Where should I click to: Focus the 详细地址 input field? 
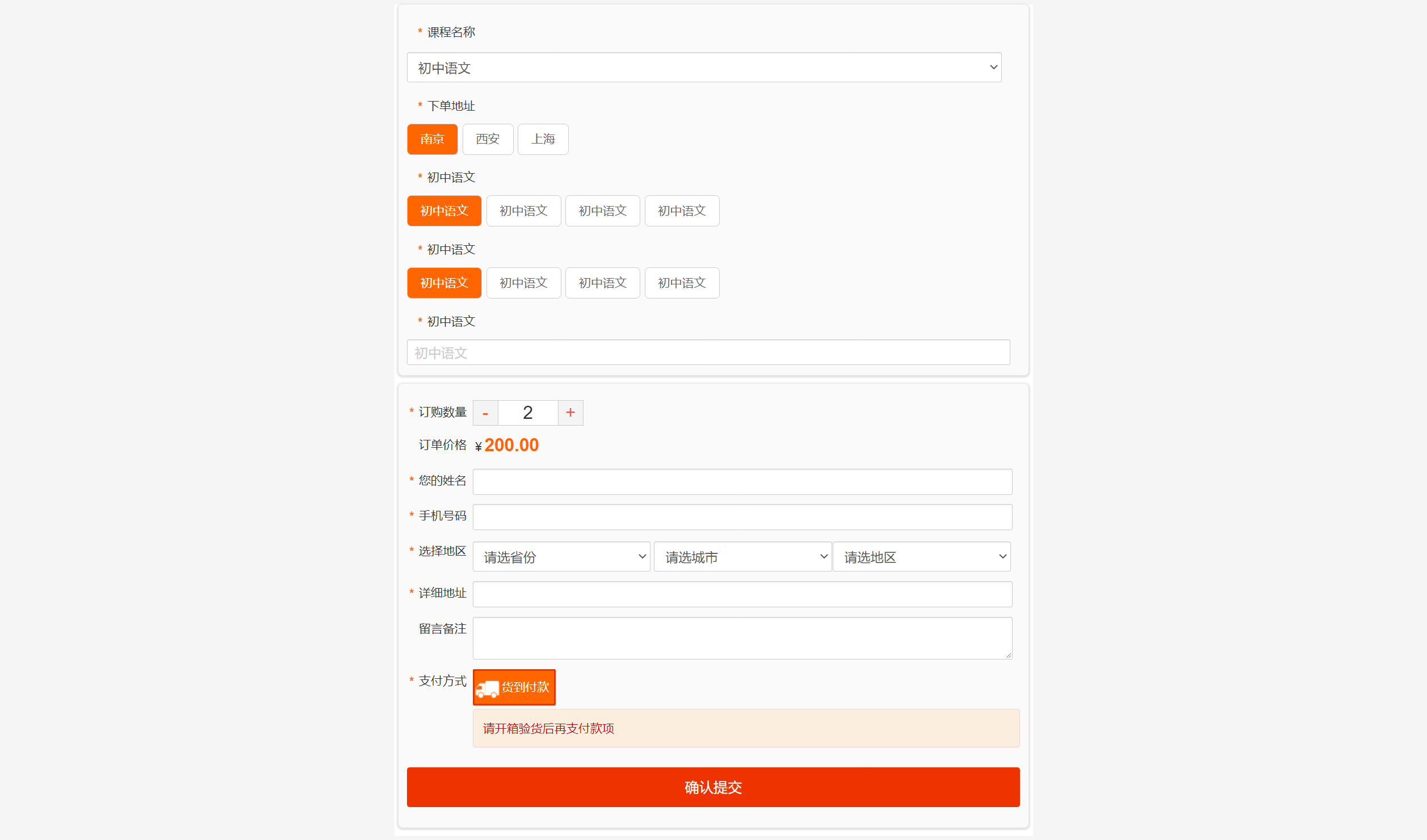click(x=742, y=594)
